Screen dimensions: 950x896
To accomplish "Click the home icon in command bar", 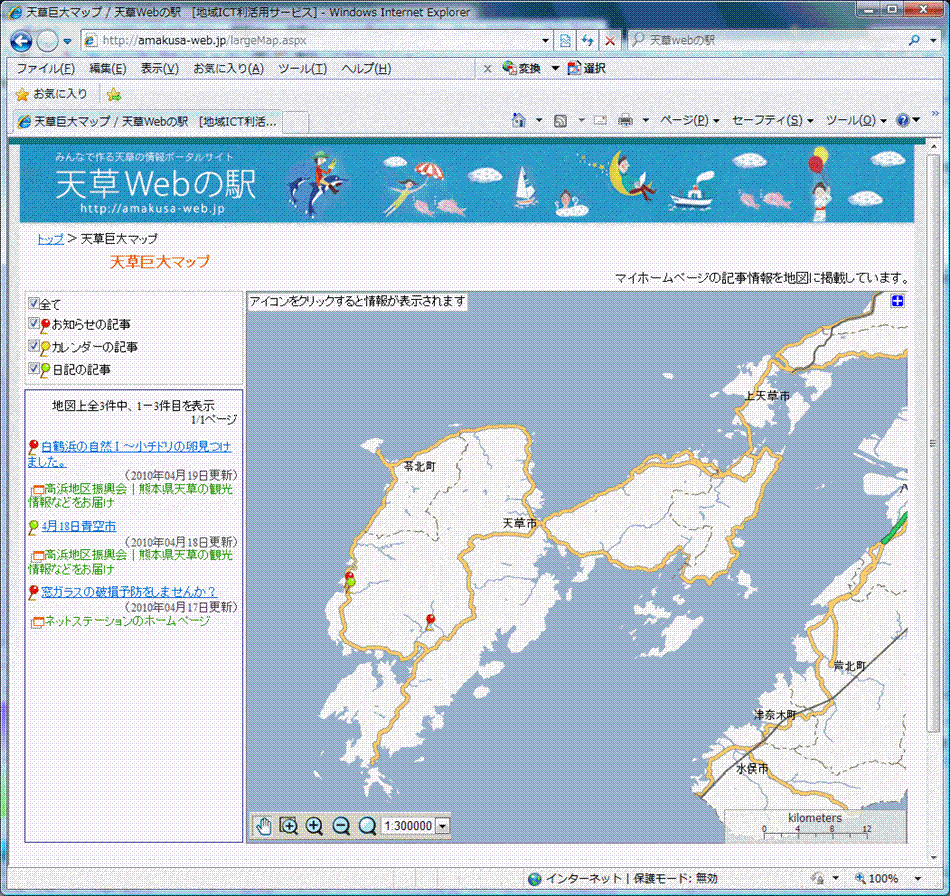I will [x=519, y=120].
